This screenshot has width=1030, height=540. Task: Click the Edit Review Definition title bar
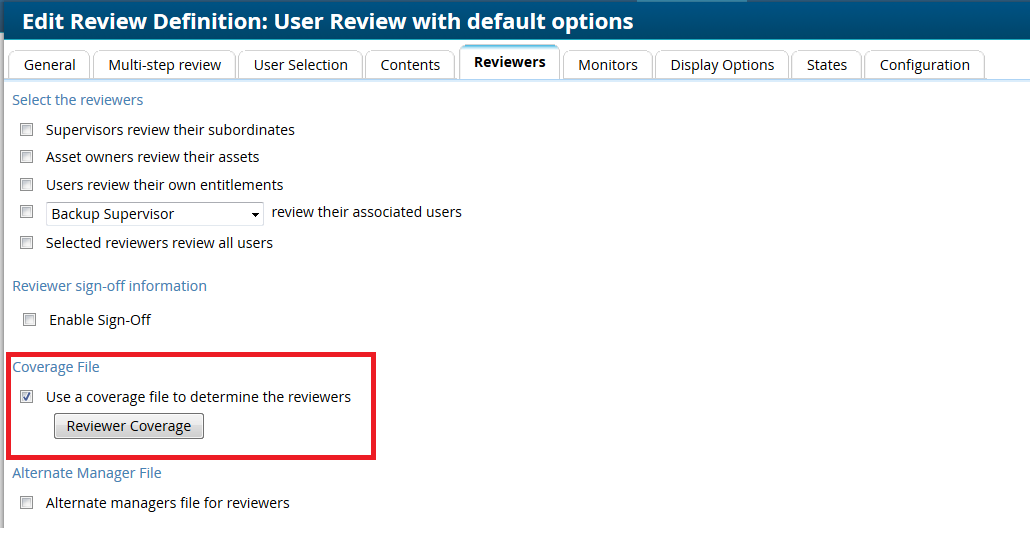click(328, 21)
